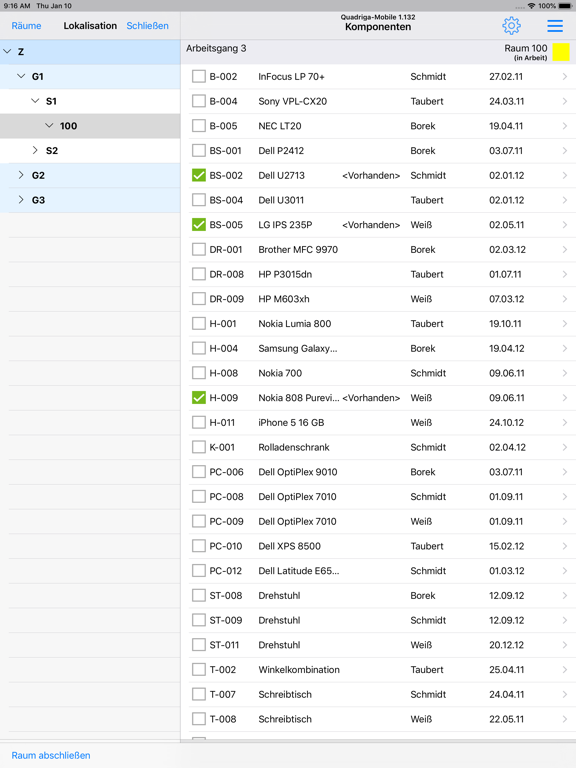Switch to the Räume tab
The height and width of the screenshot is (768, 576).
[x=26, y=26]
